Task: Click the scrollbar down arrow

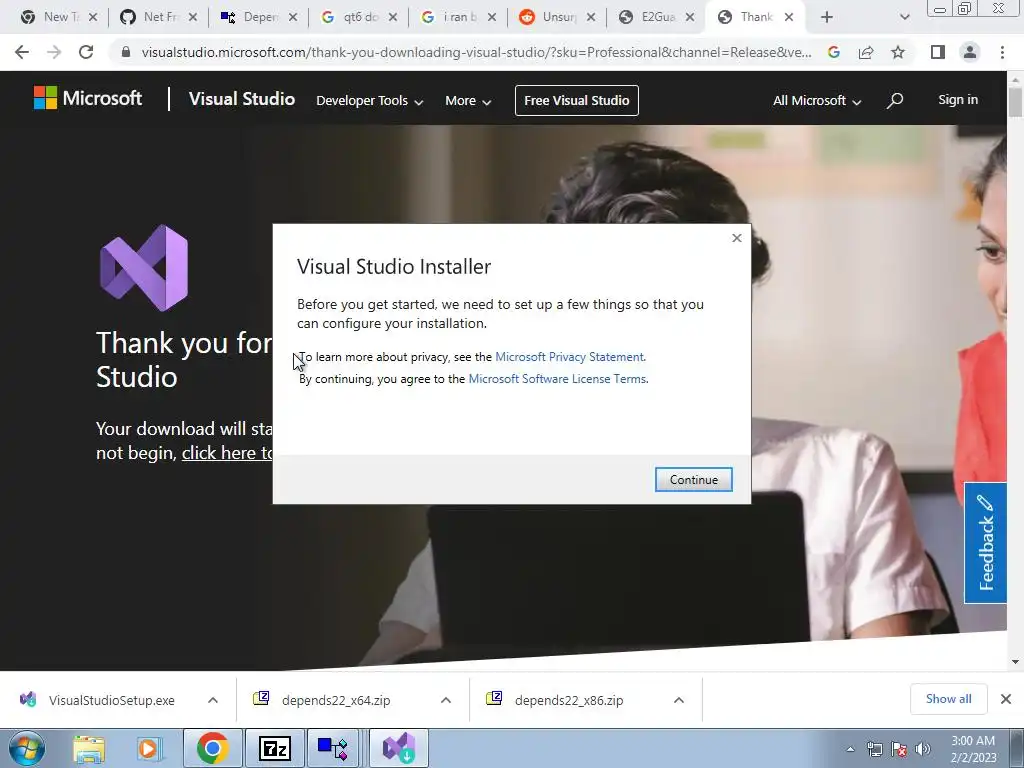Action: point(1015,662)
